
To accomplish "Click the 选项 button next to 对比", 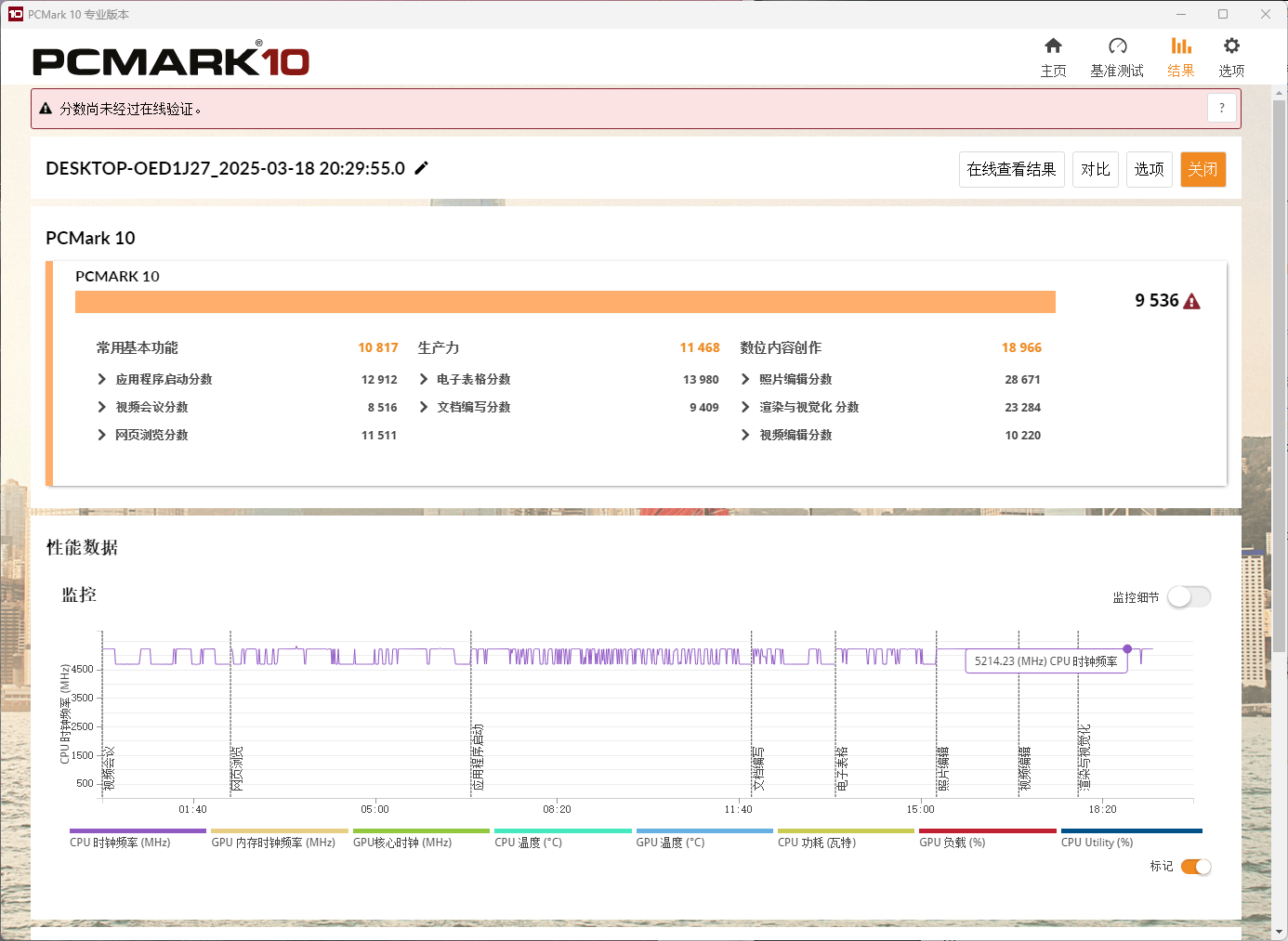I will (x=1149, y=169).
